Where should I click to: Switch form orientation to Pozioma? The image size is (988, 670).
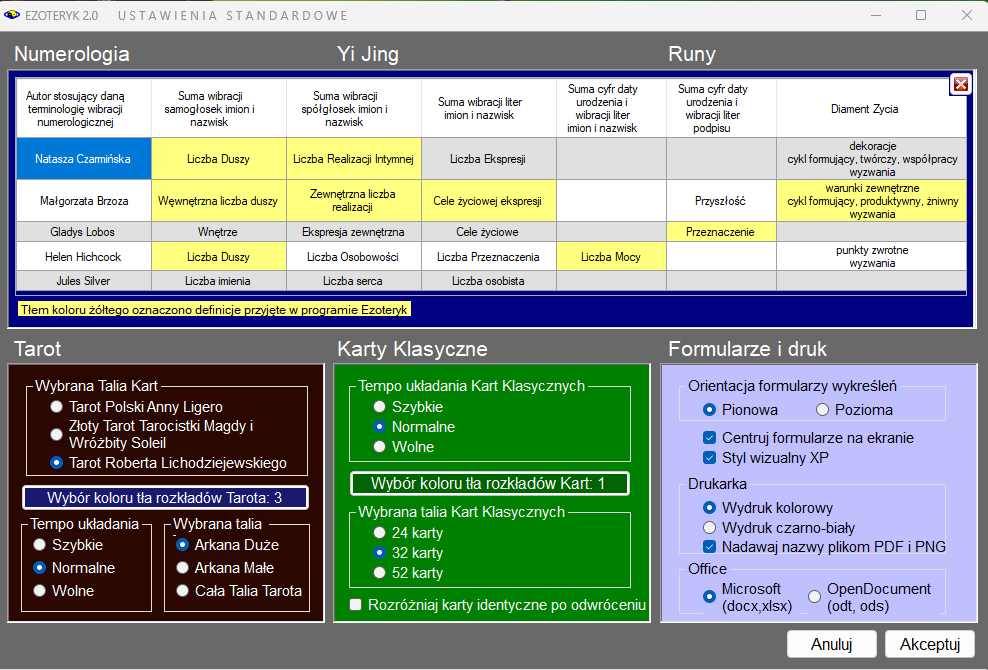coord(823,409)
